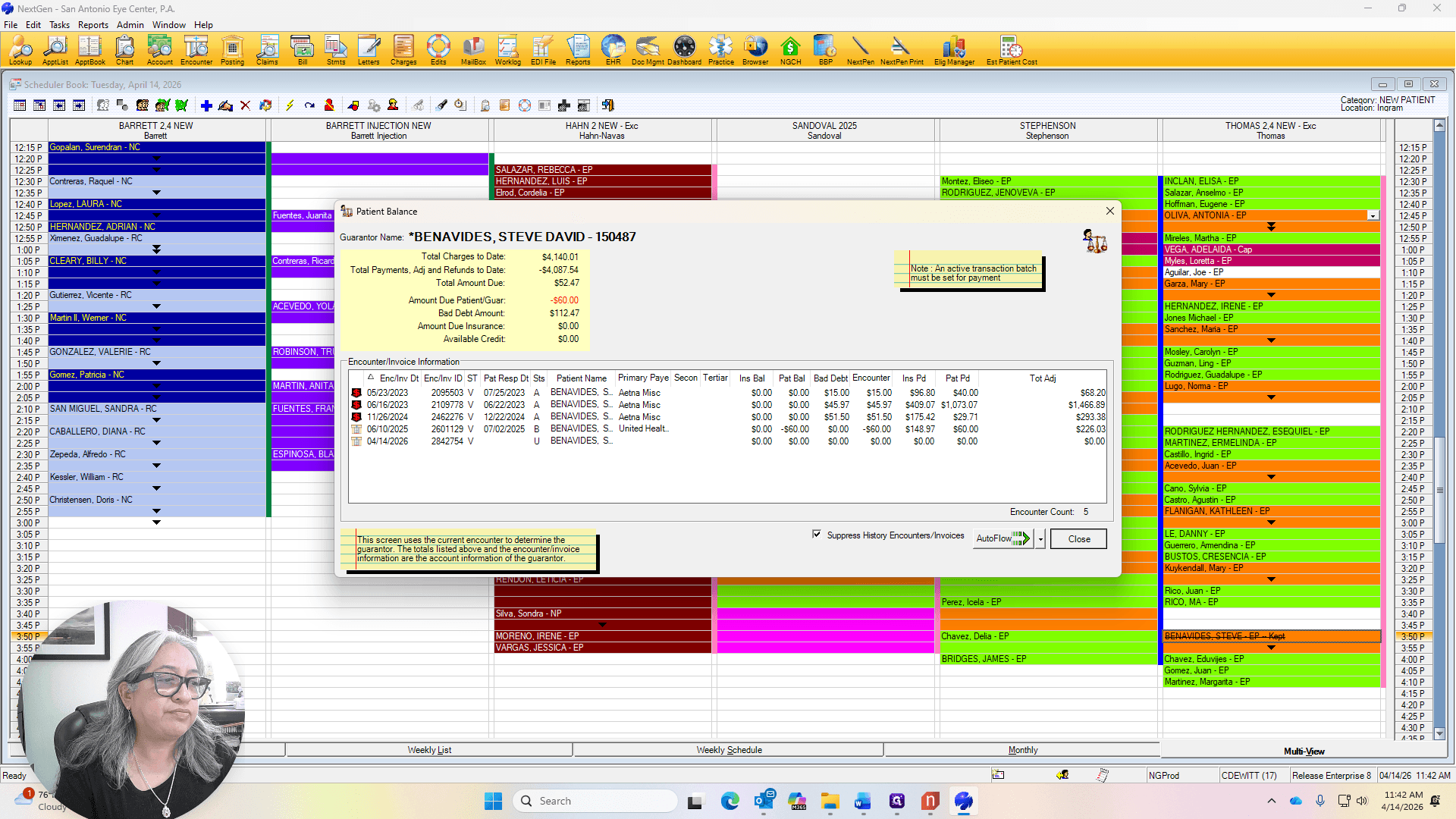Click the AutoFlow button
Image resolution: width=1456 pixels, height=819 pixels.
1003,539
